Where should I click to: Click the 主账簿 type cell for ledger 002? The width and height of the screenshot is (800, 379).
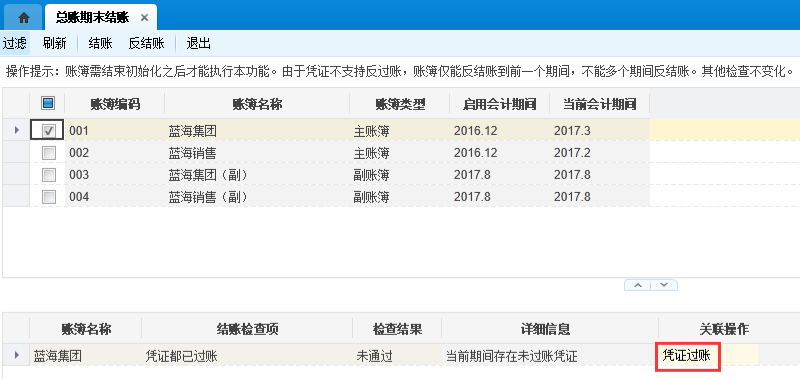coord(399,153)
